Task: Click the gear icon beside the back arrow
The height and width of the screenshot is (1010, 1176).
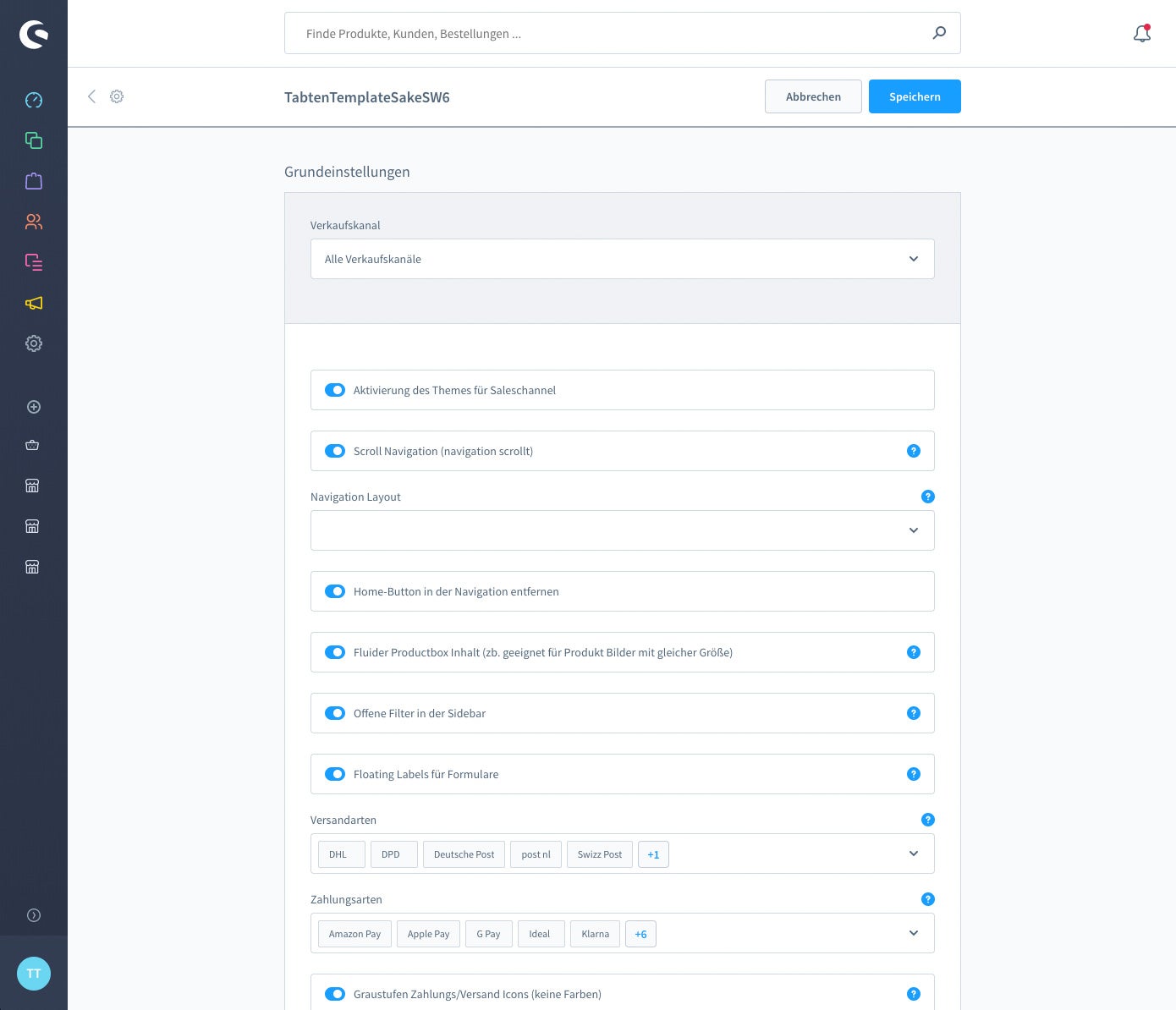Action: (117, 96)
